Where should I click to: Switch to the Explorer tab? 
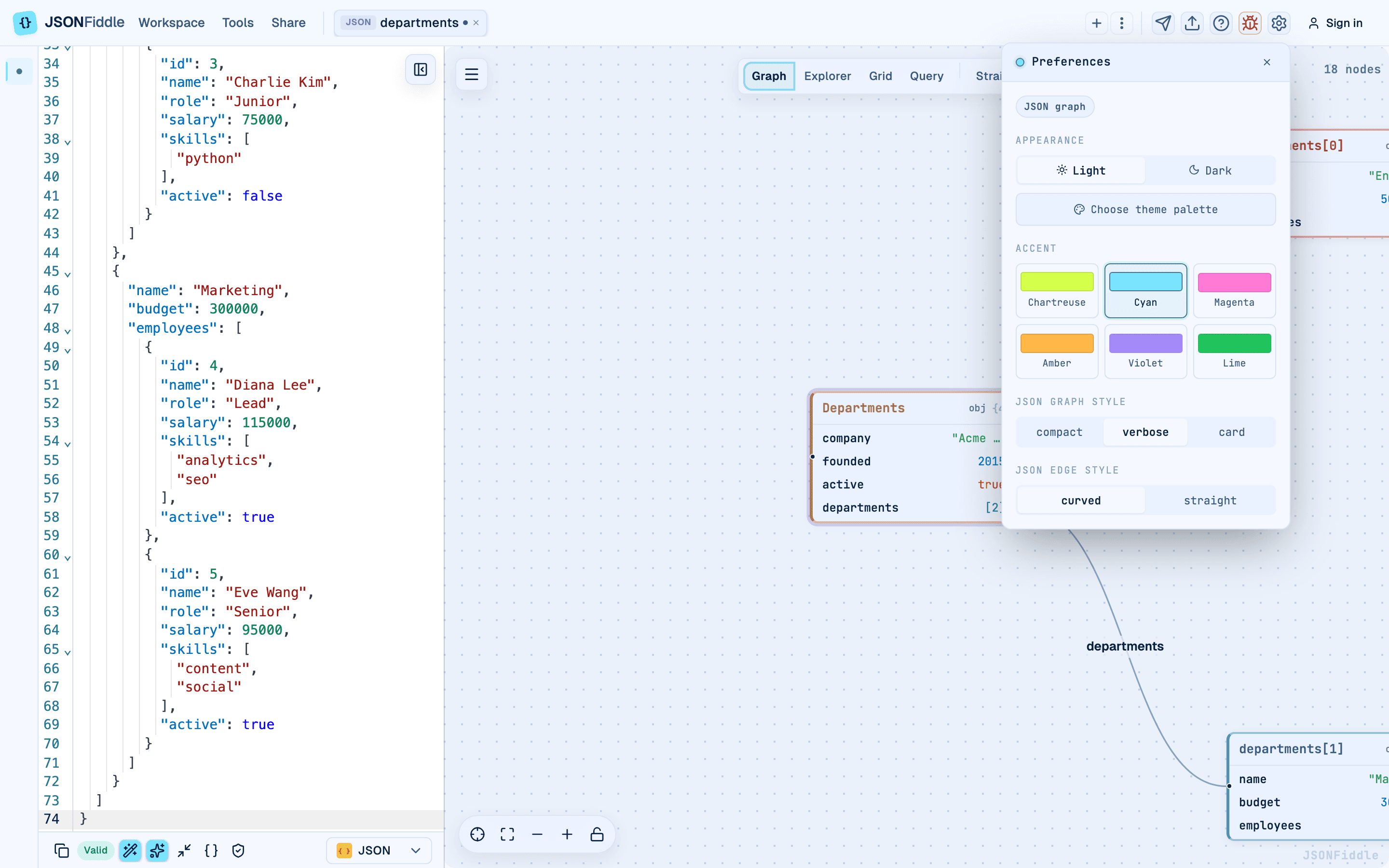click(x=827, y=76)
